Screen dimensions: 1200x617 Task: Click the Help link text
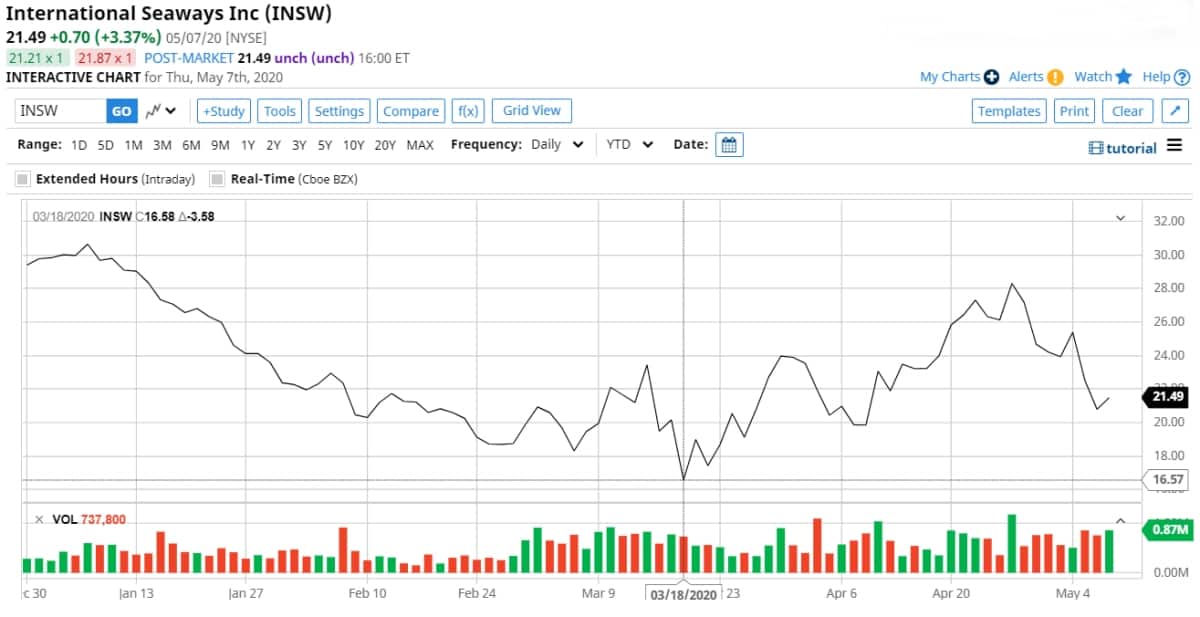pyautogui.click(x=1156, y=77)
